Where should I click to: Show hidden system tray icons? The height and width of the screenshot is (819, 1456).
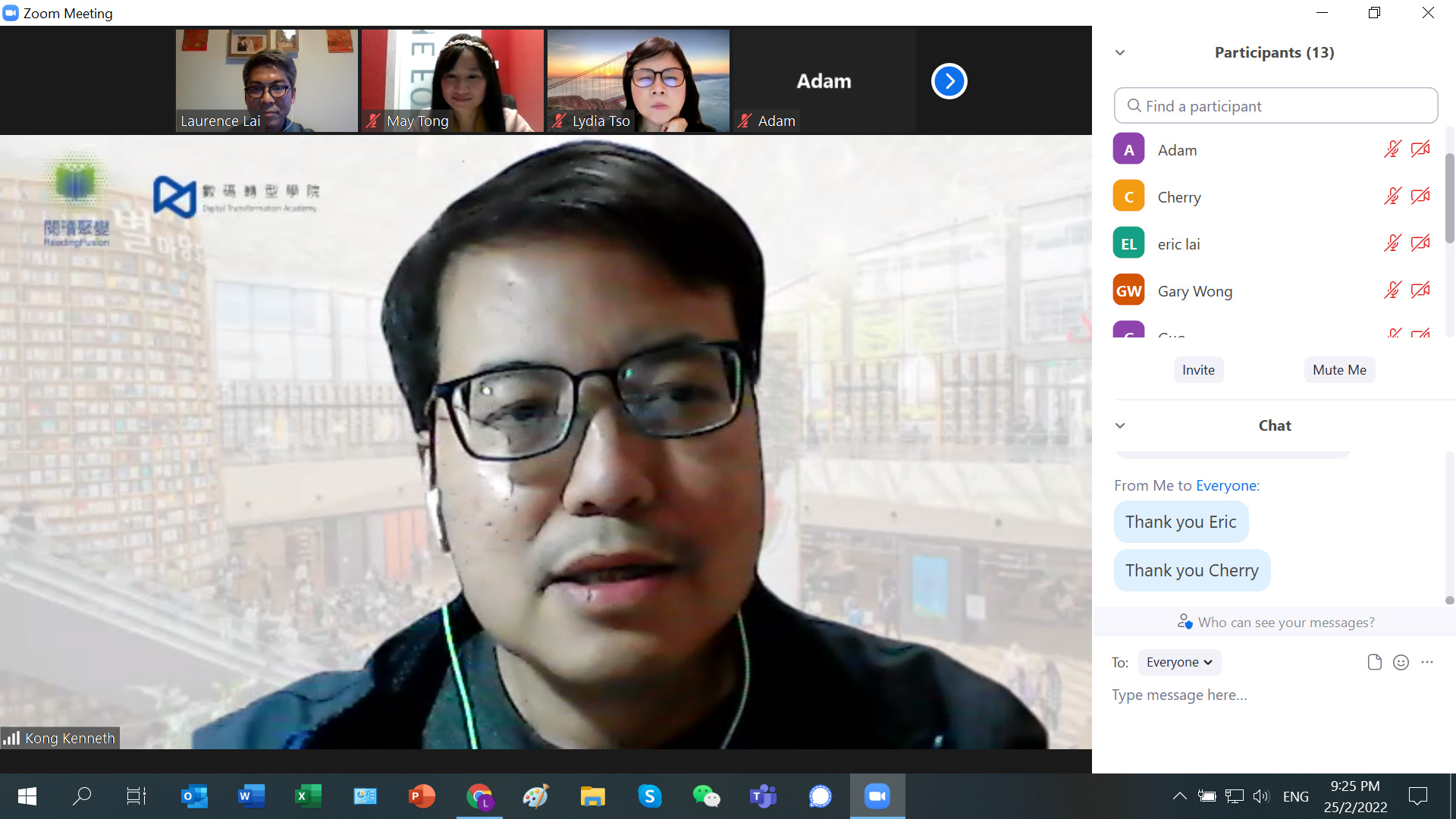pos(1179,796)
